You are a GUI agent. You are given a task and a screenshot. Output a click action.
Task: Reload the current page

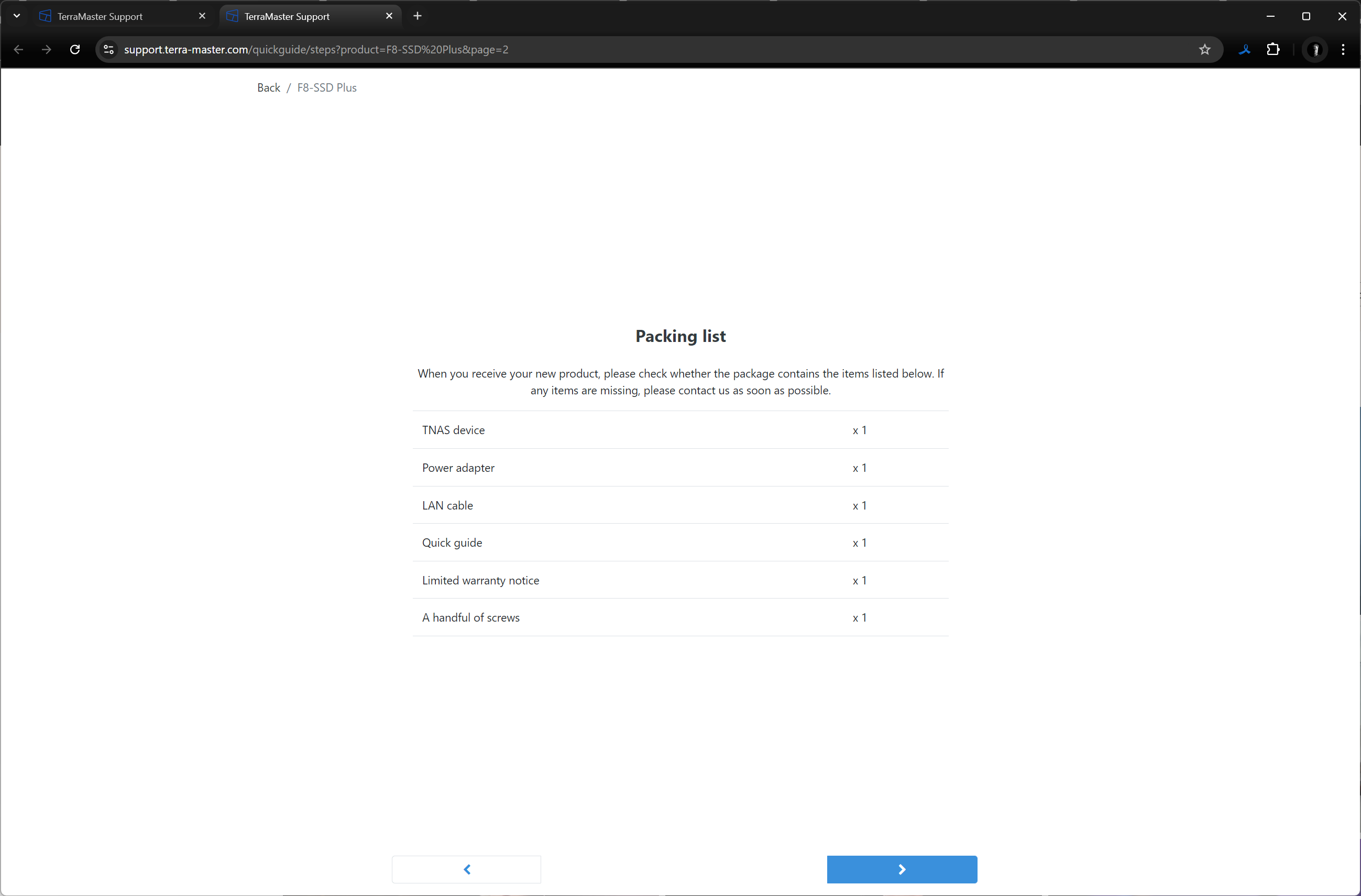pos(75,50)
